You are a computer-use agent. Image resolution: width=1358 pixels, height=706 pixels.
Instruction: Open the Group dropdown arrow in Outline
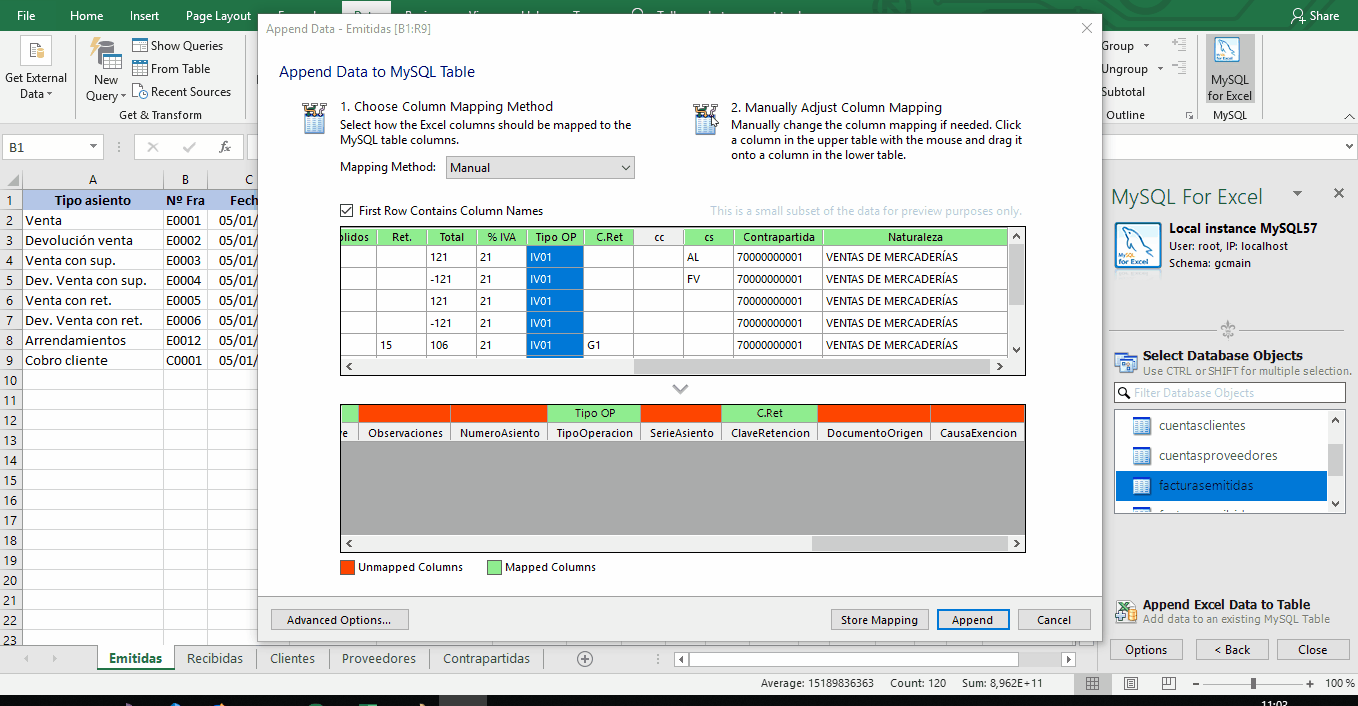tap(1147, 46)
